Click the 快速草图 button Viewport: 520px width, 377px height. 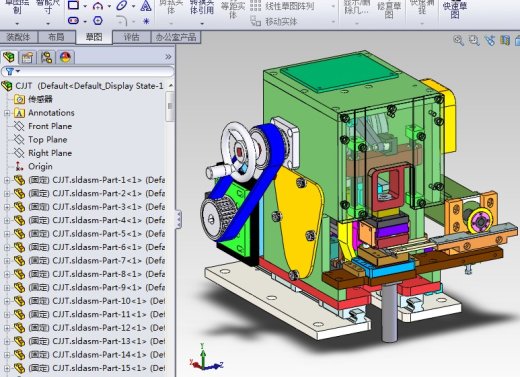point(455,9)
